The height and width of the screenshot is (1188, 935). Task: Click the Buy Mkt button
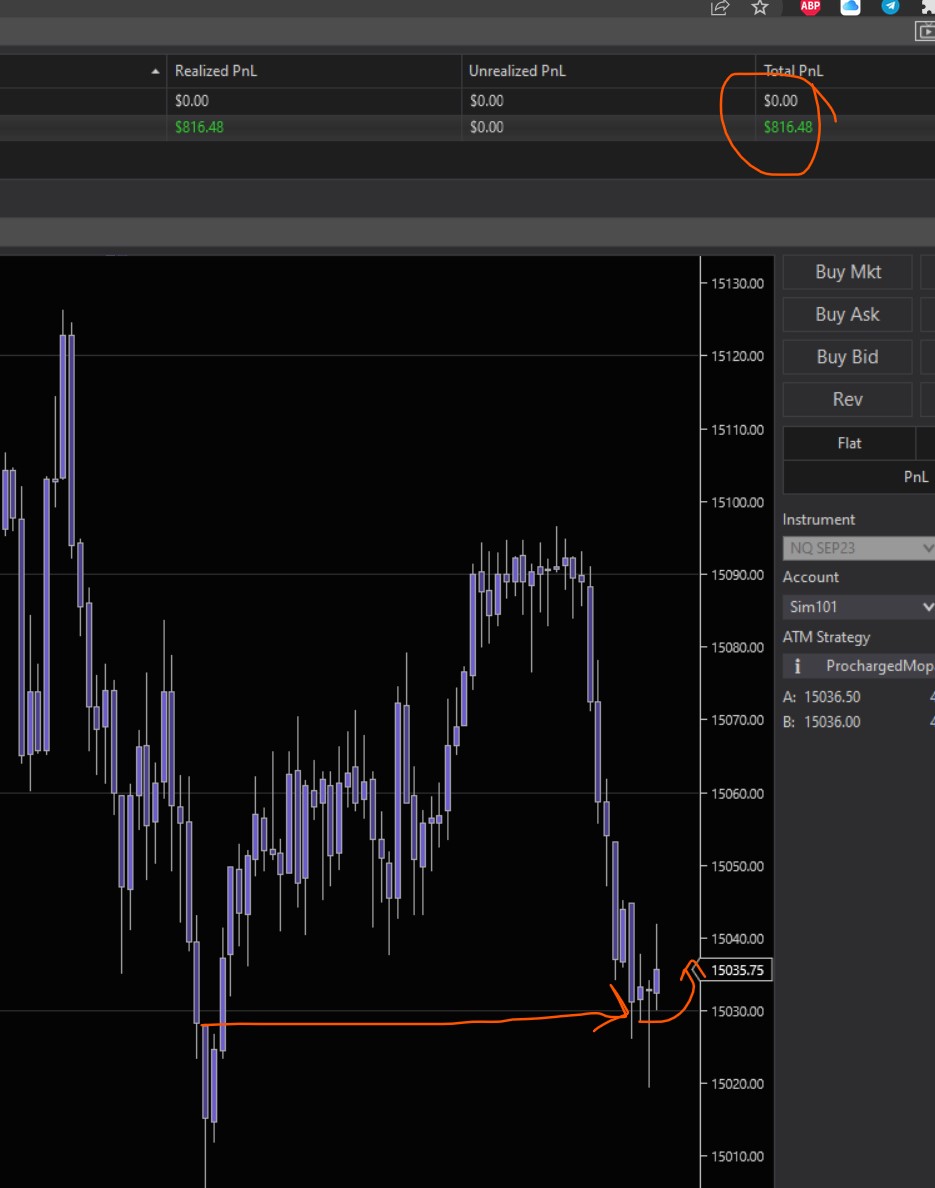click(x=847, y=272)
